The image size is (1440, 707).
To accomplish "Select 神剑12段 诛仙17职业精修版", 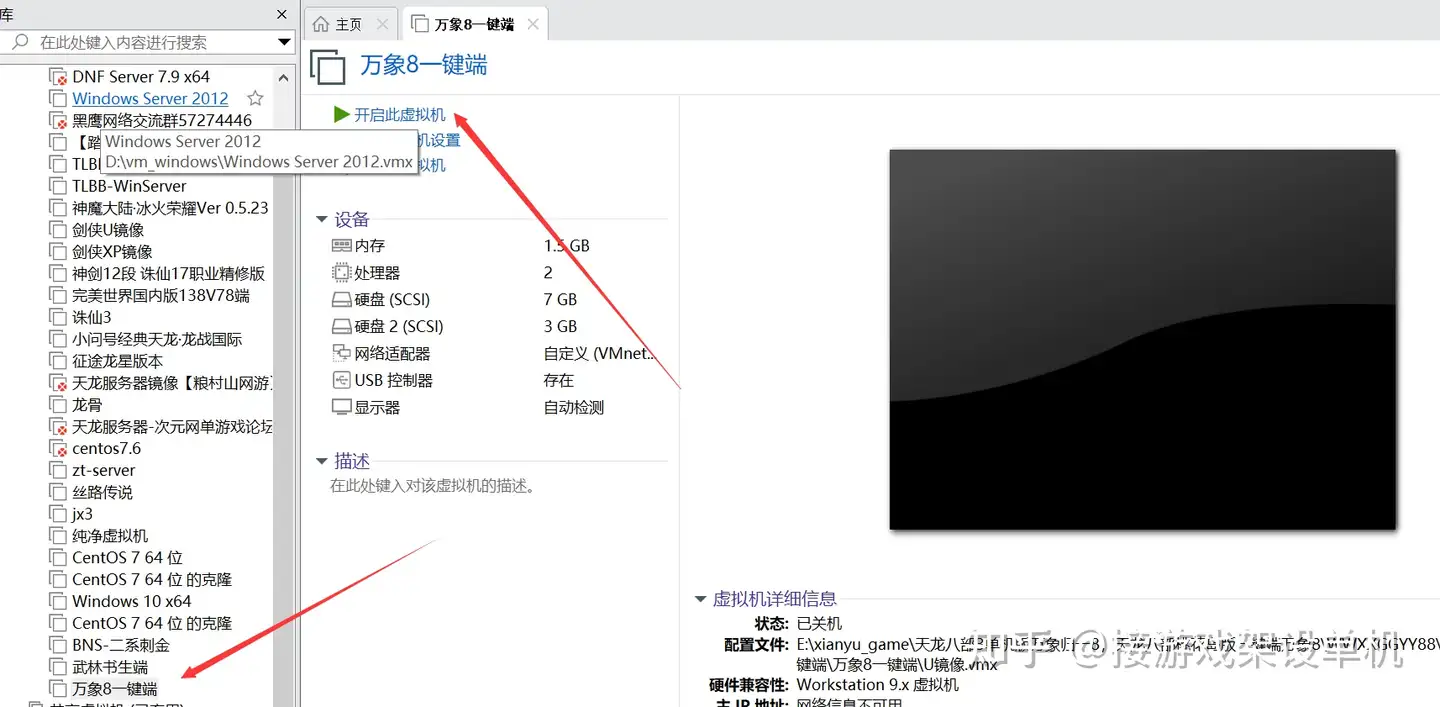I will click(x=168, y=274).
